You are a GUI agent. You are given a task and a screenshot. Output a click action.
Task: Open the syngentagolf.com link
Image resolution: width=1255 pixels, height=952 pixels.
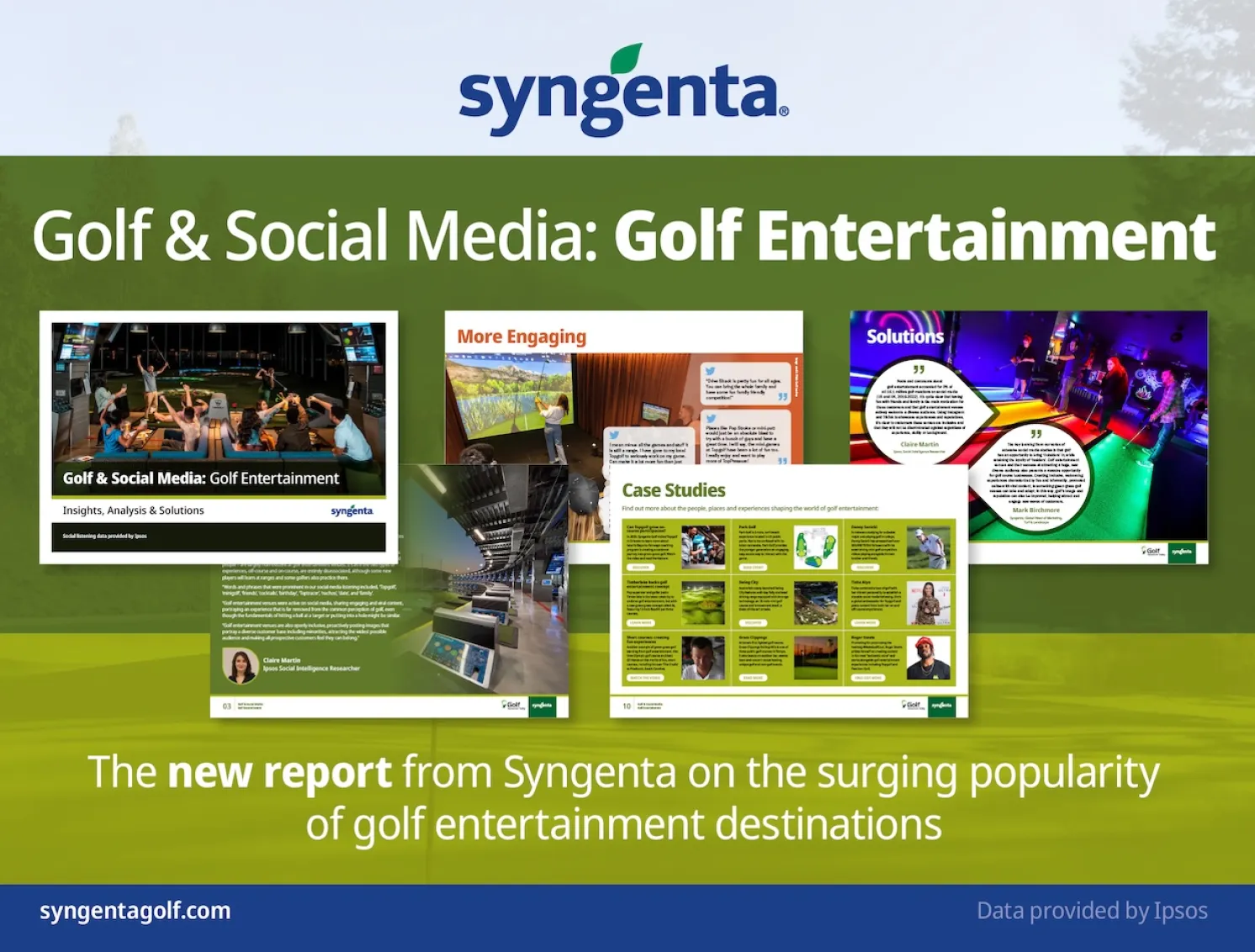pyautogui.click(x=135, y=911)
